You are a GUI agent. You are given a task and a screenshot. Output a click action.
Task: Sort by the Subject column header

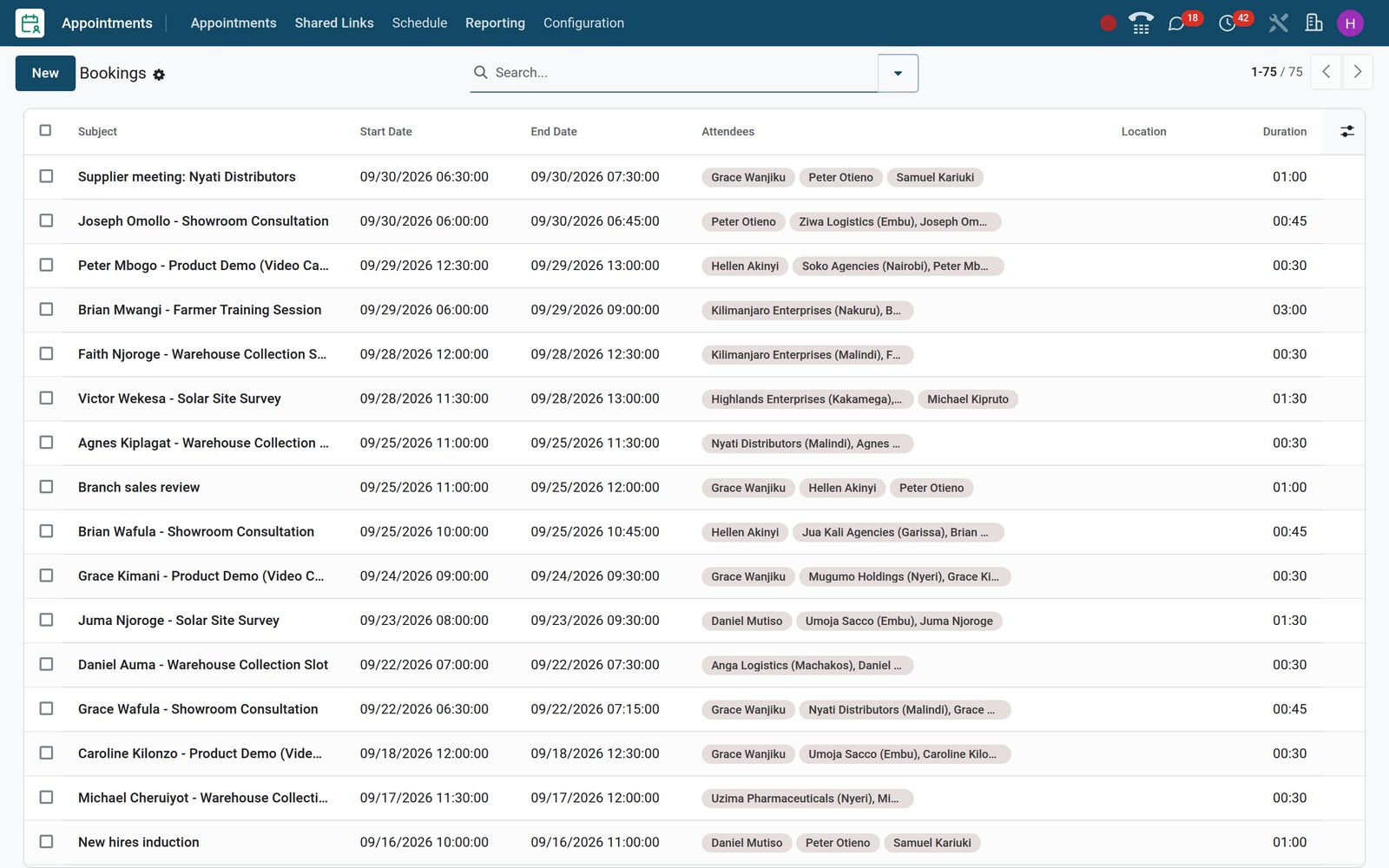click(97, 132)
